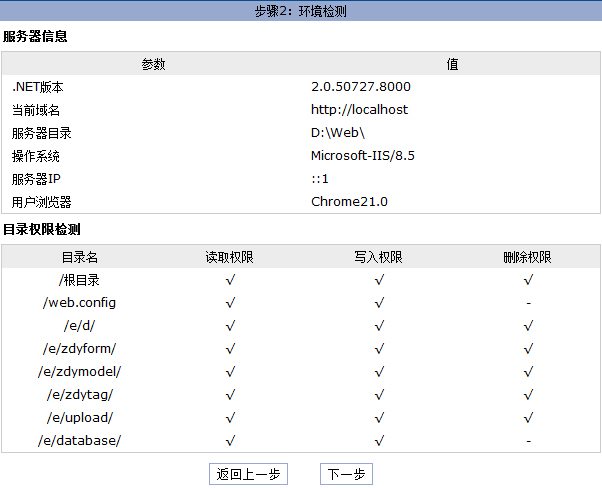This screenshot has height=488, width=602.
Task: Select the .NET version value 2.0.50727.8000
Action: [x=360, y=87]
